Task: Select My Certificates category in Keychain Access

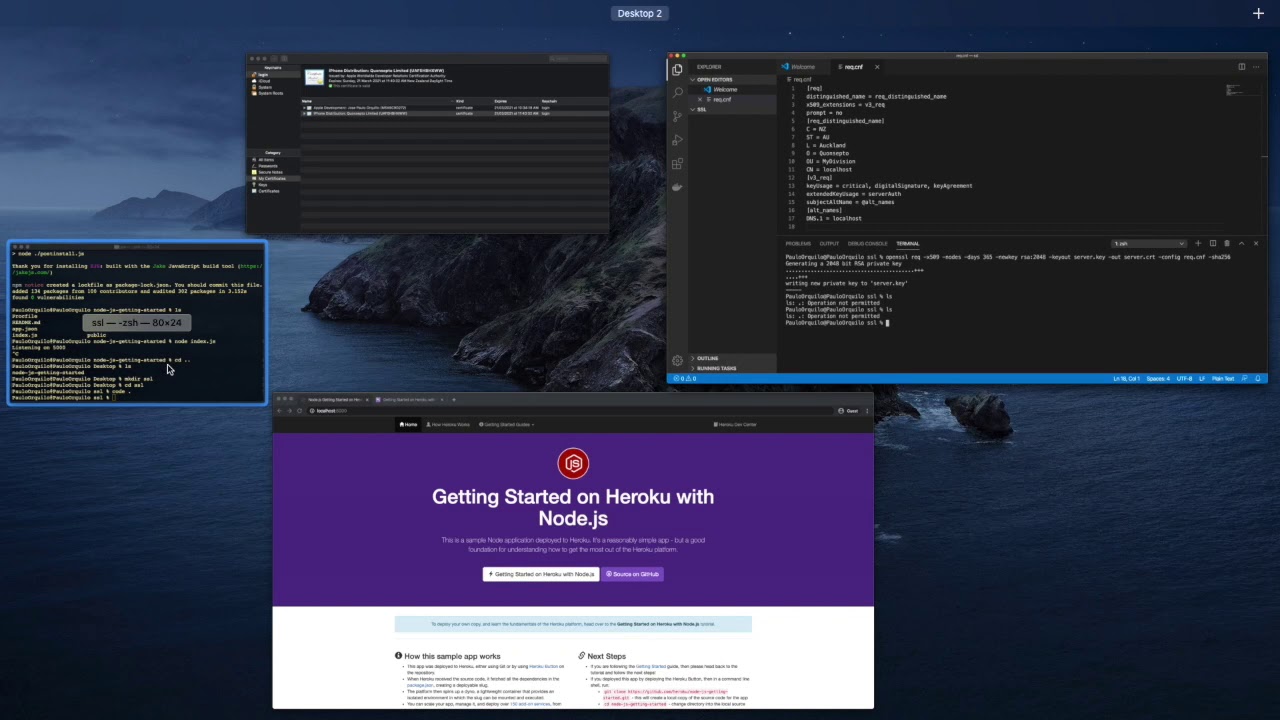Action: [272, 179]
